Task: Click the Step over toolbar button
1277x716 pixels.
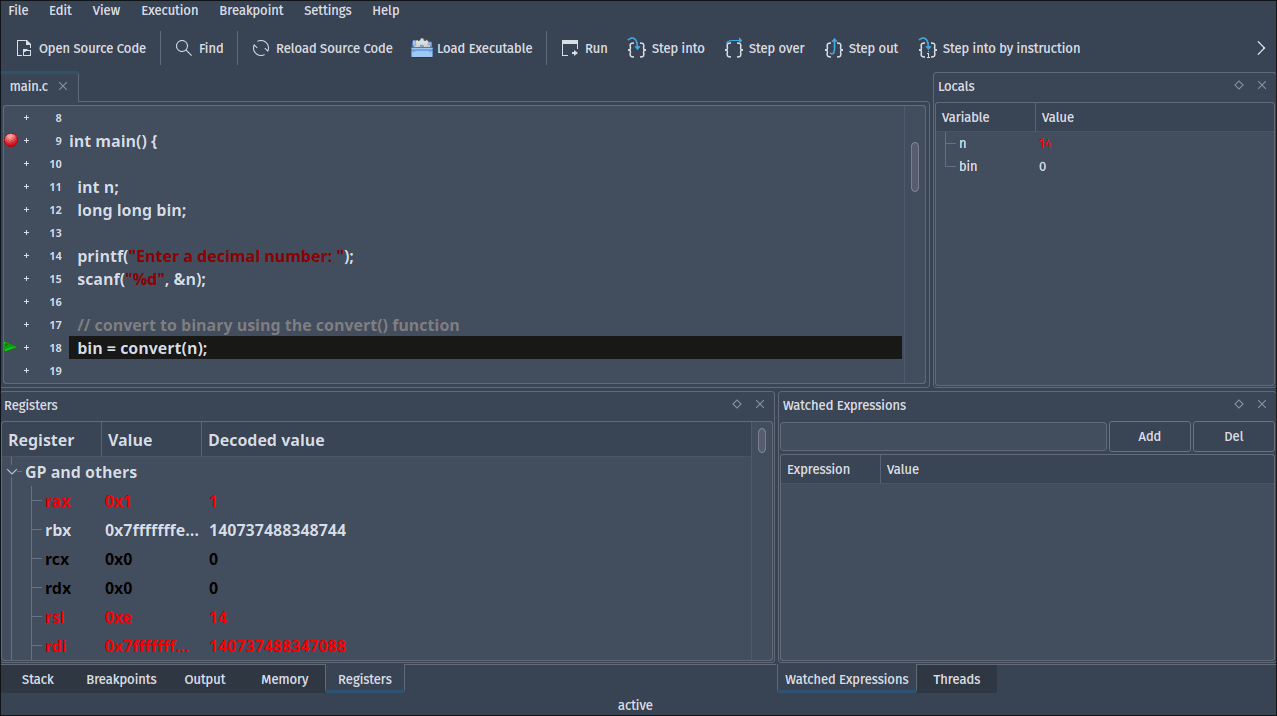Action: 765,48
